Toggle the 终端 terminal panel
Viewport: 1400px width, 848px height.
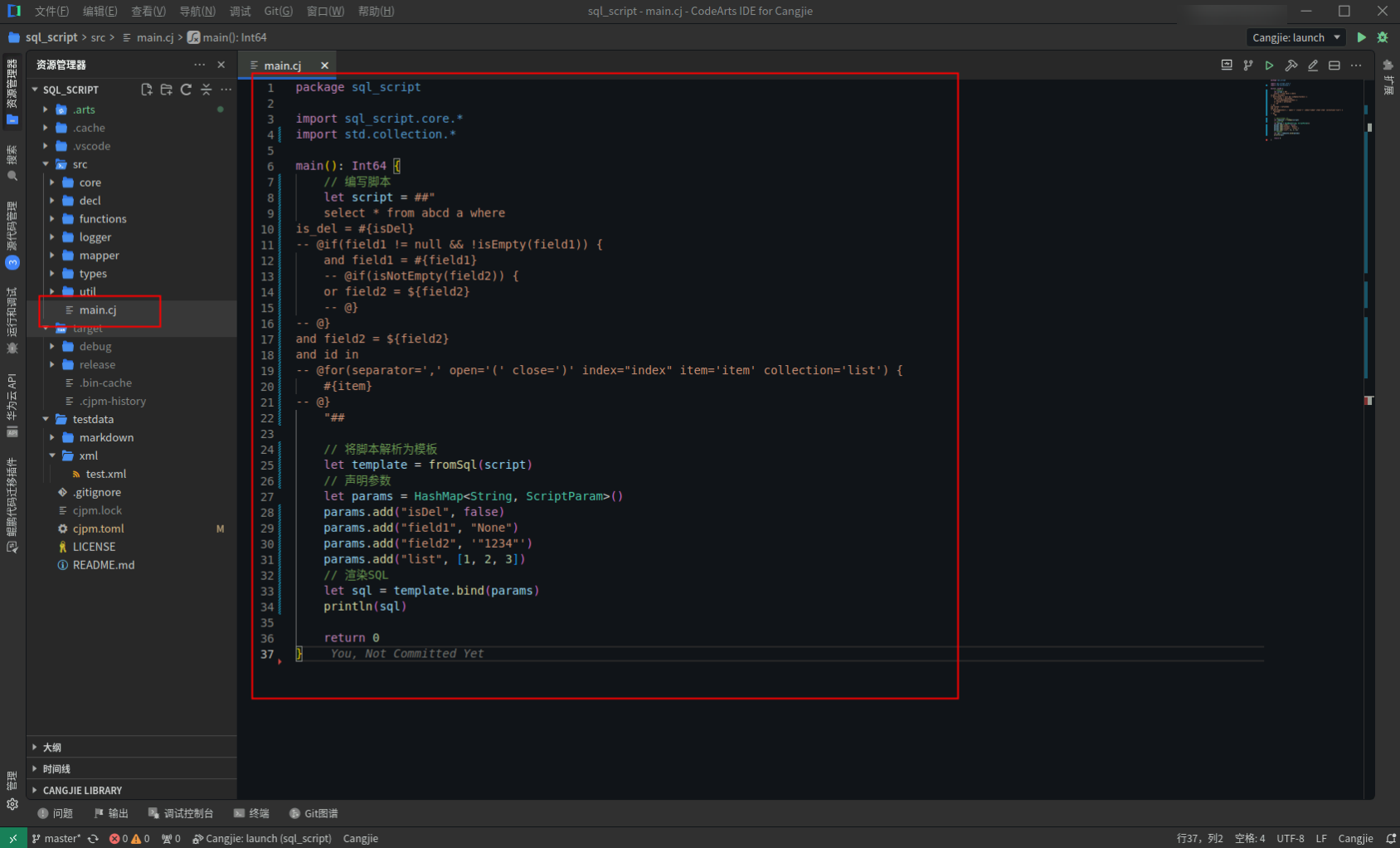251,813
